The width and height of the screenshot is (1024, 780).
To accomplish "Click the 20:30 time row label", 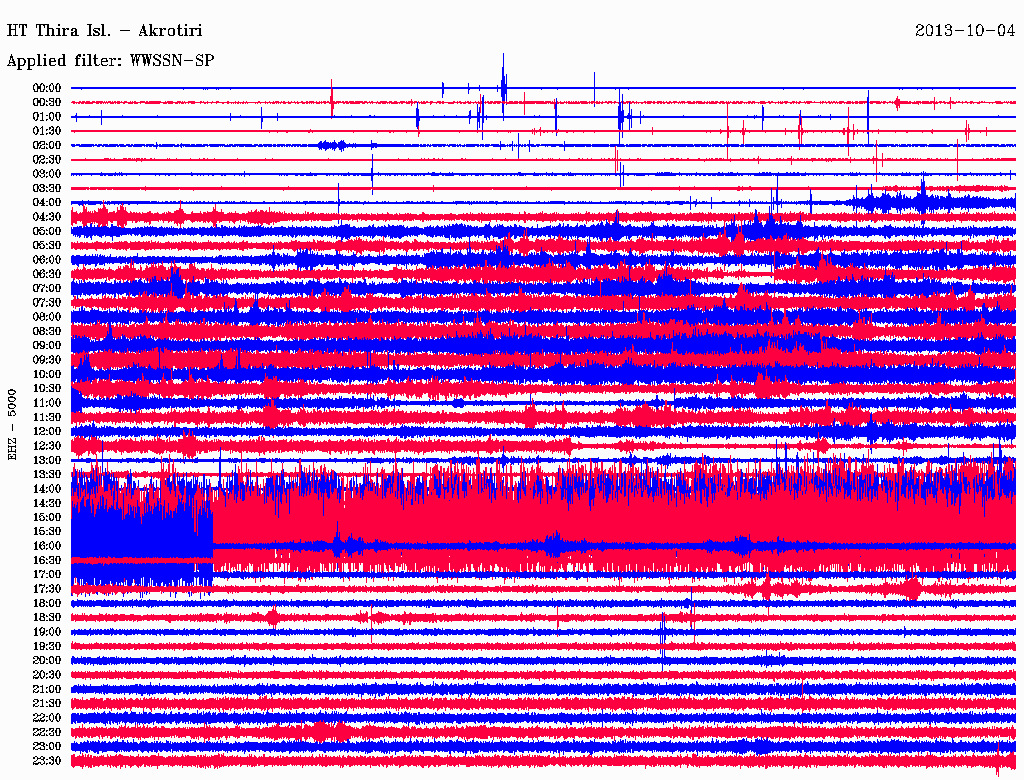I will 47,675.
